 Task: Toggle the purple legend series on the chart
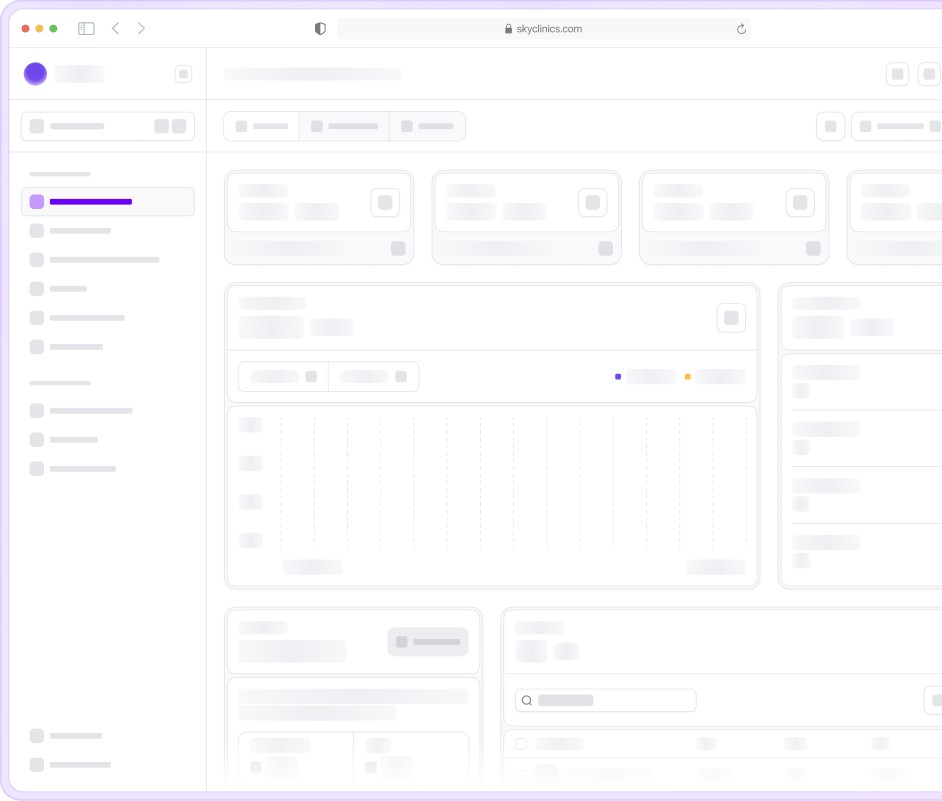(x=618, y=377)
